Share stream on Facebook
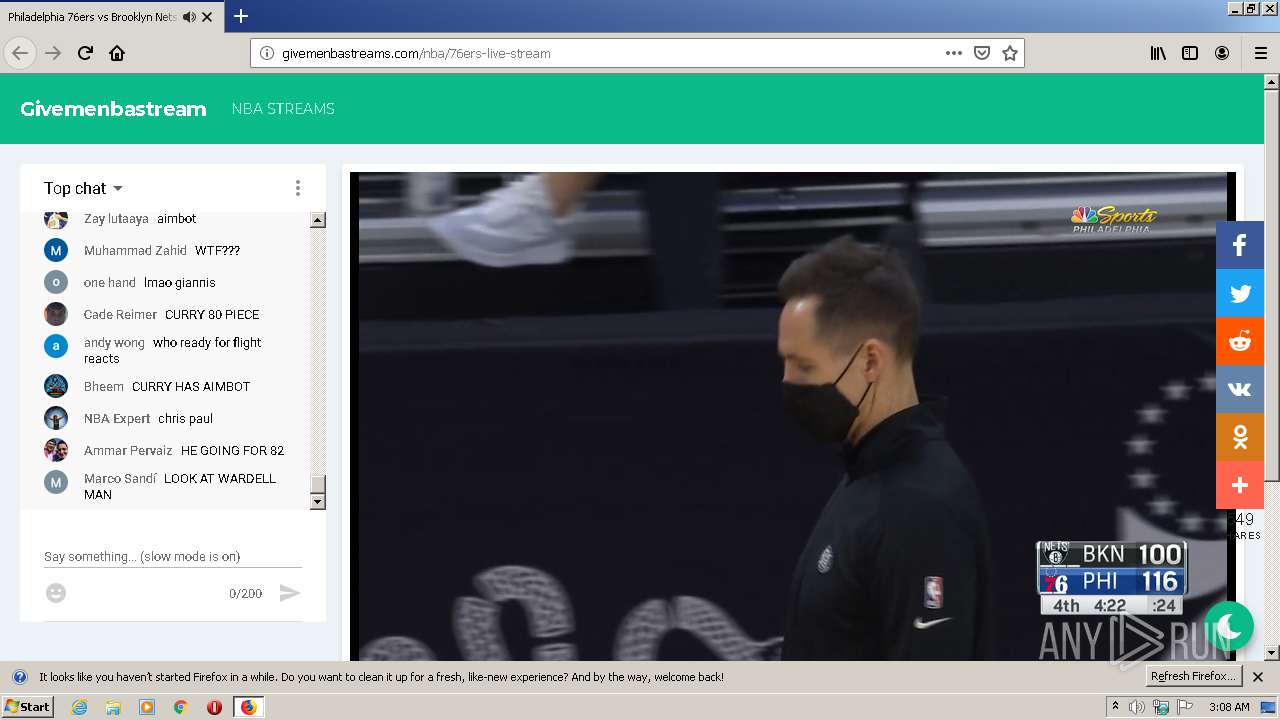 [1240, 245]
